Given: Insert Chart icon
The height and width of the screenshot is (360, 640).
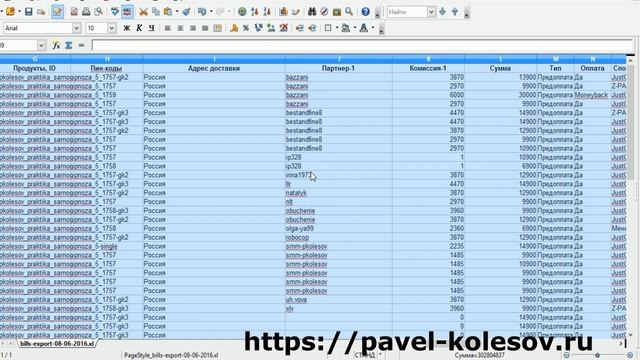Looking at the screenshot, I should pyautogui.click(x=284, y=12).
